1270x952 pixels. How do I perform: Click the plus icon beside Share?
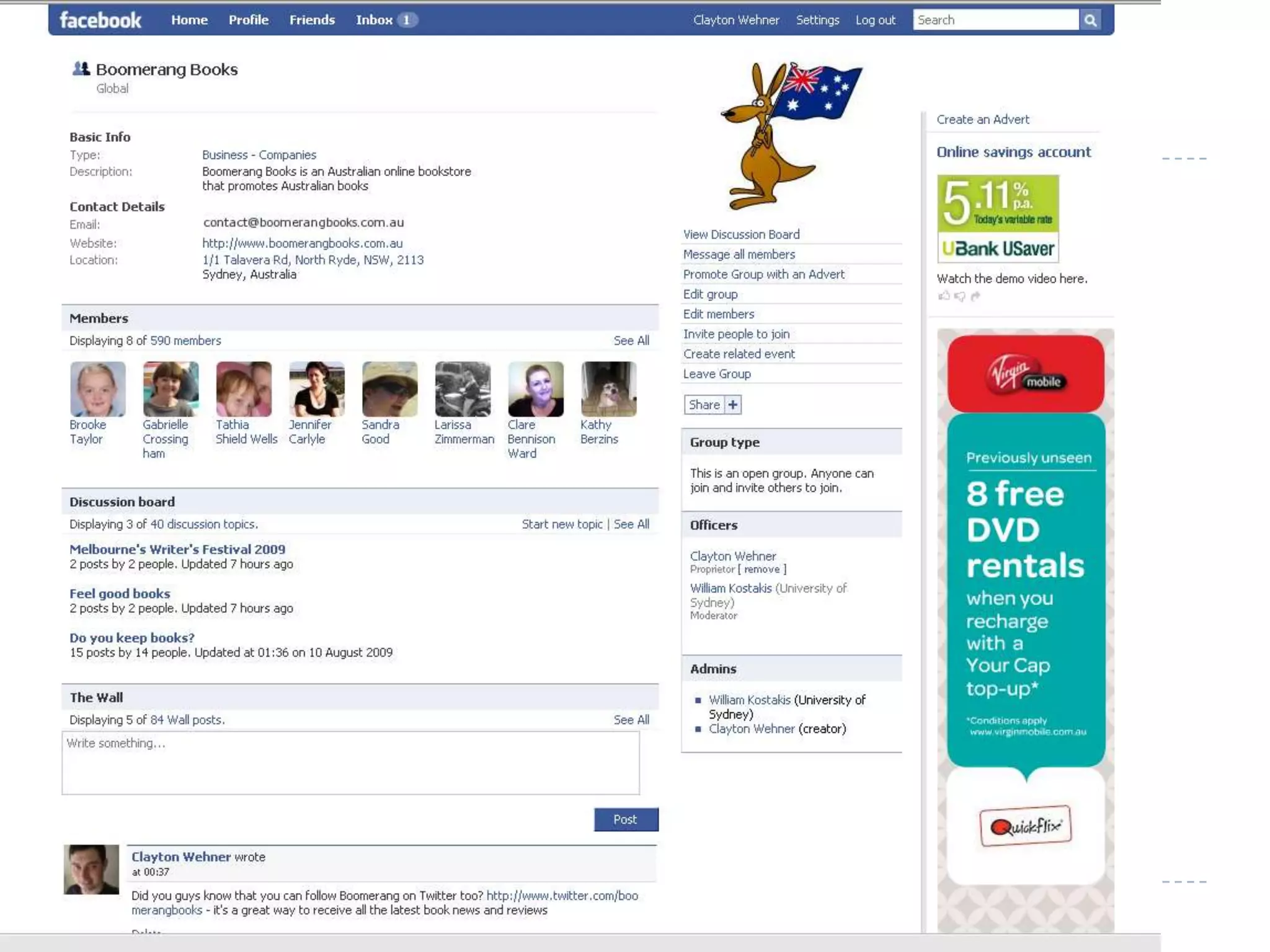(732, 405)
